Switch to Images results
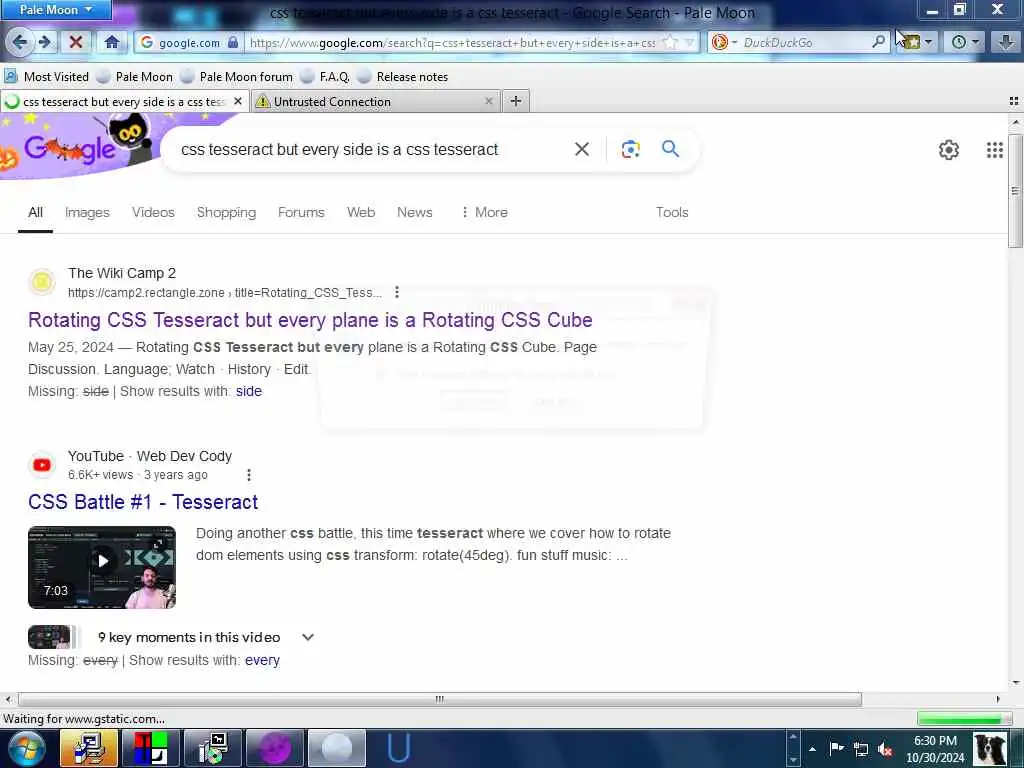1024x768 pixels. click(88, 212)
